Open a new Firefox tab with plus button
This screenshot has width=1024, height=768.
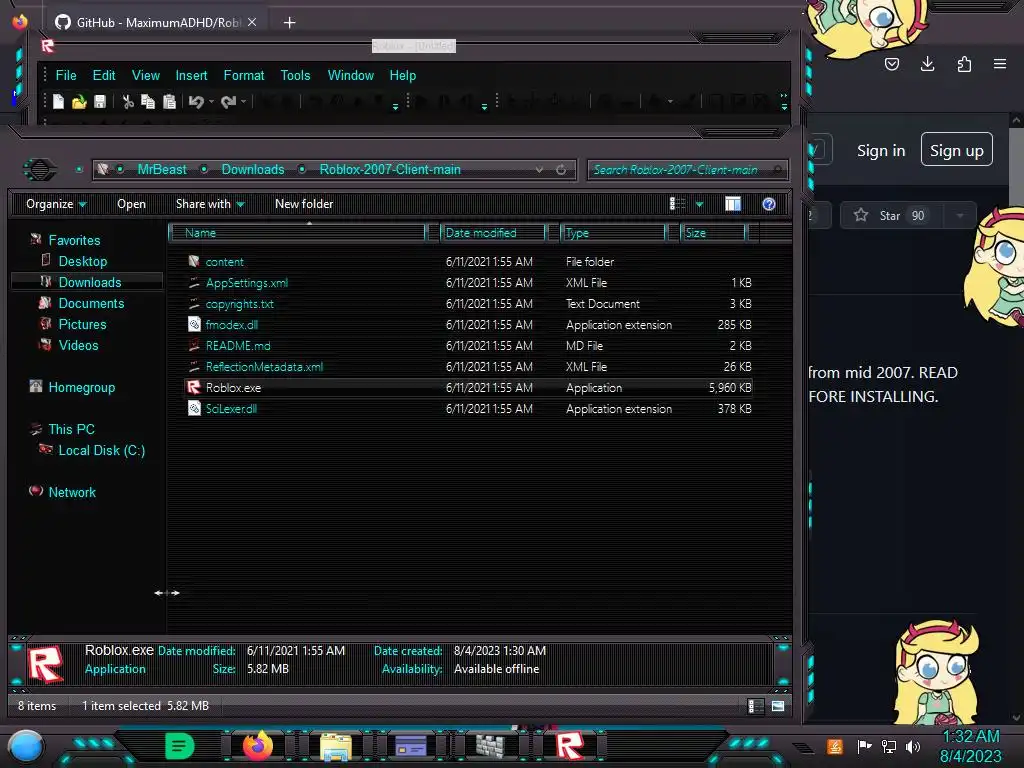289,23
